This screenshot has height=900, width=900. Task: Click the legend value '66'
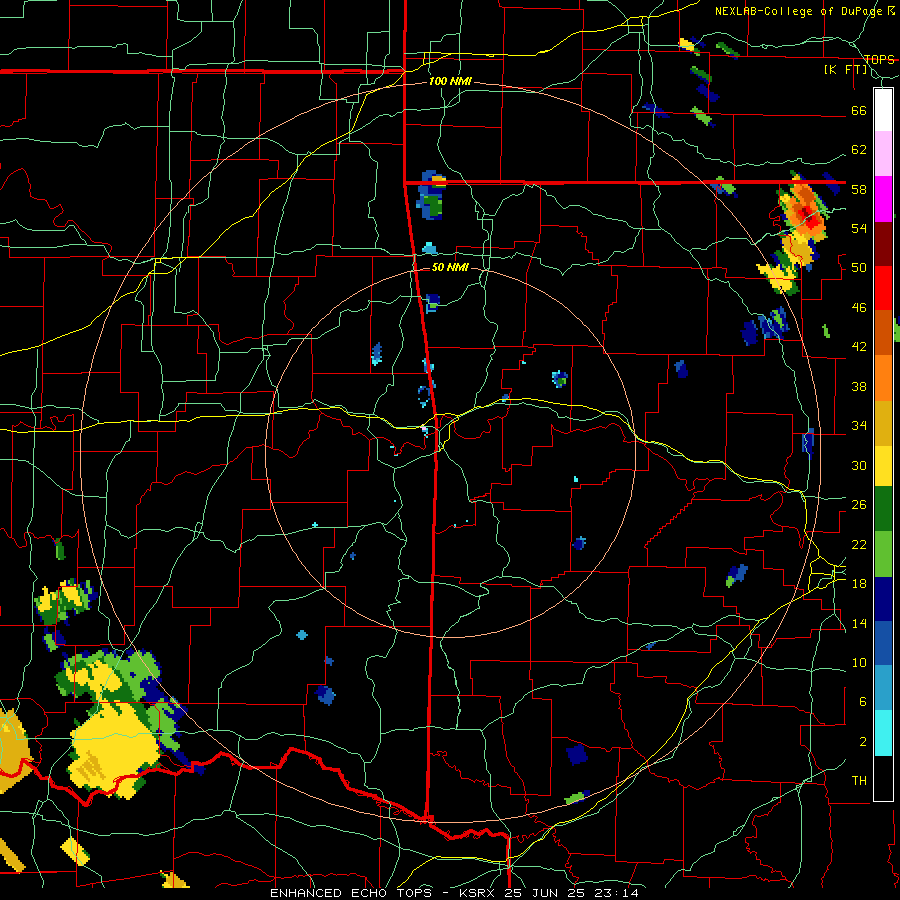pyautogui.click(x=859, y=111)
